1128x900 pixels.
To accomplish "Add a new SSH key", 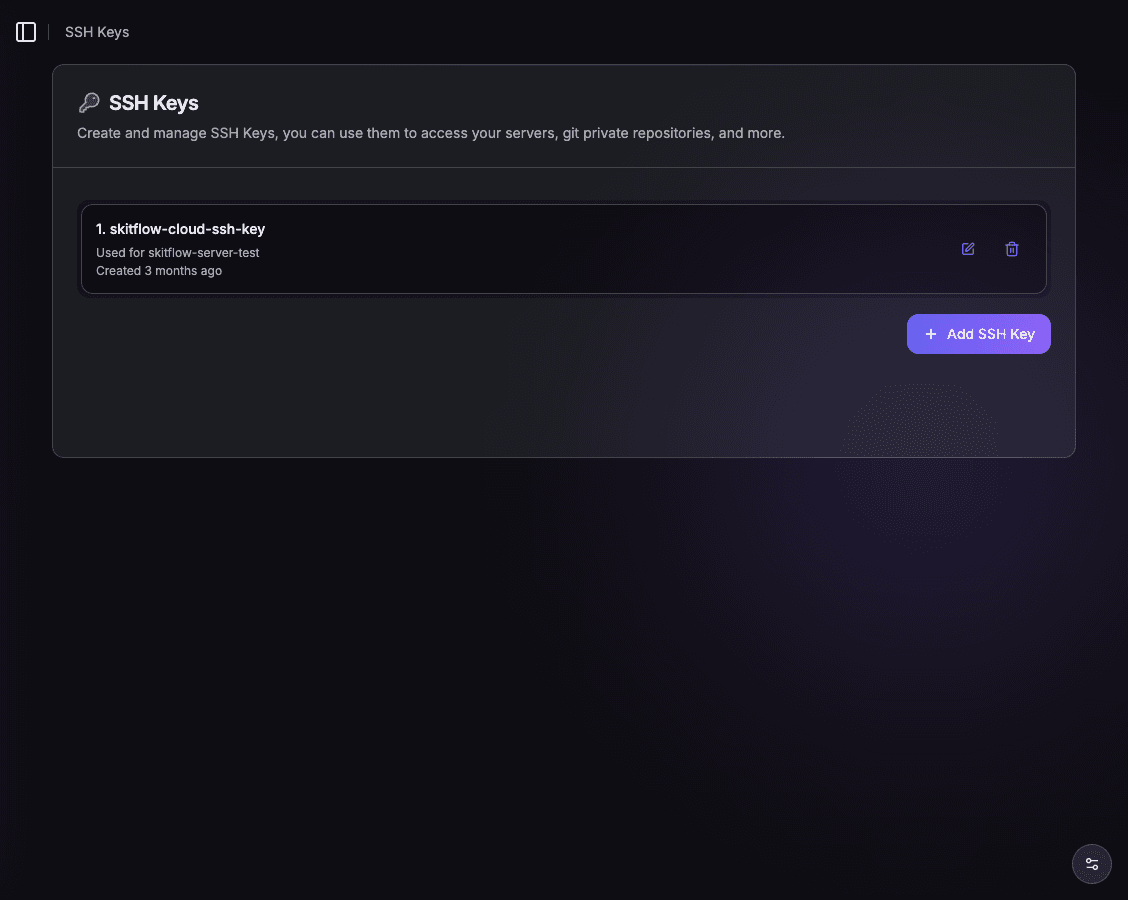I will 978,334.
